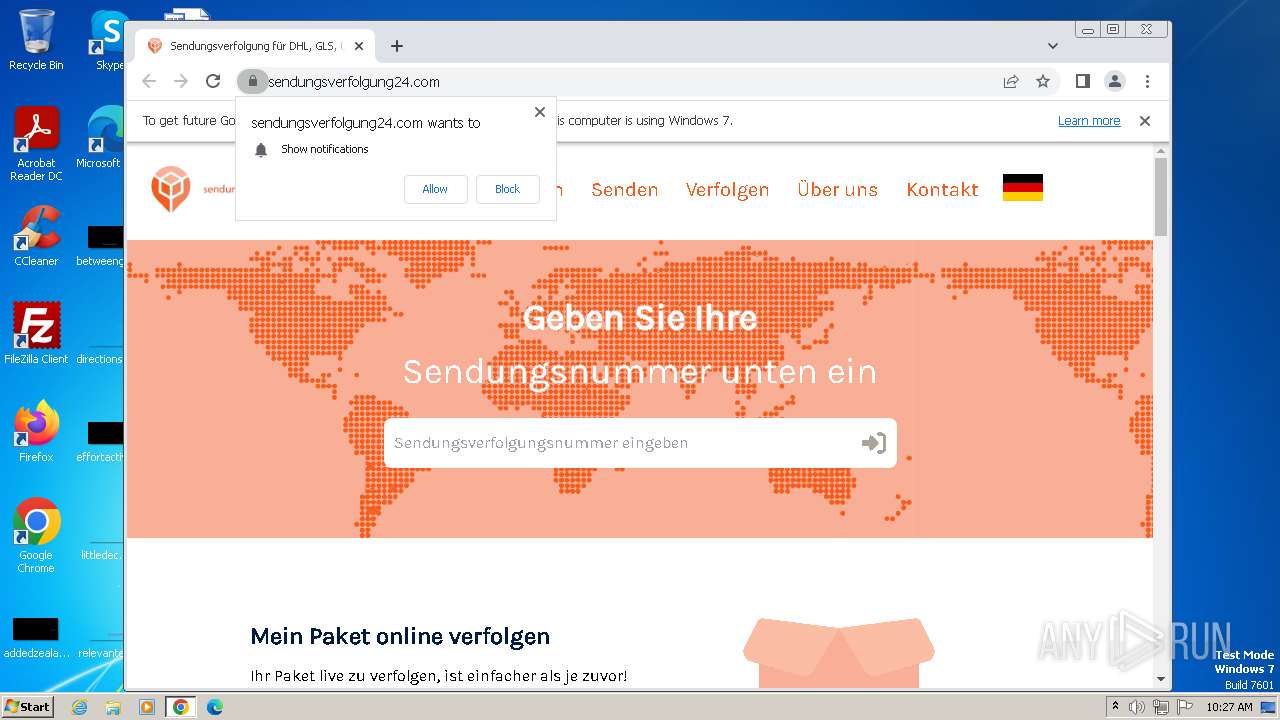Viewport: 1280px width, 720px height.
Task: Bookmark this page with star icon
Action: pos(1043,81)
